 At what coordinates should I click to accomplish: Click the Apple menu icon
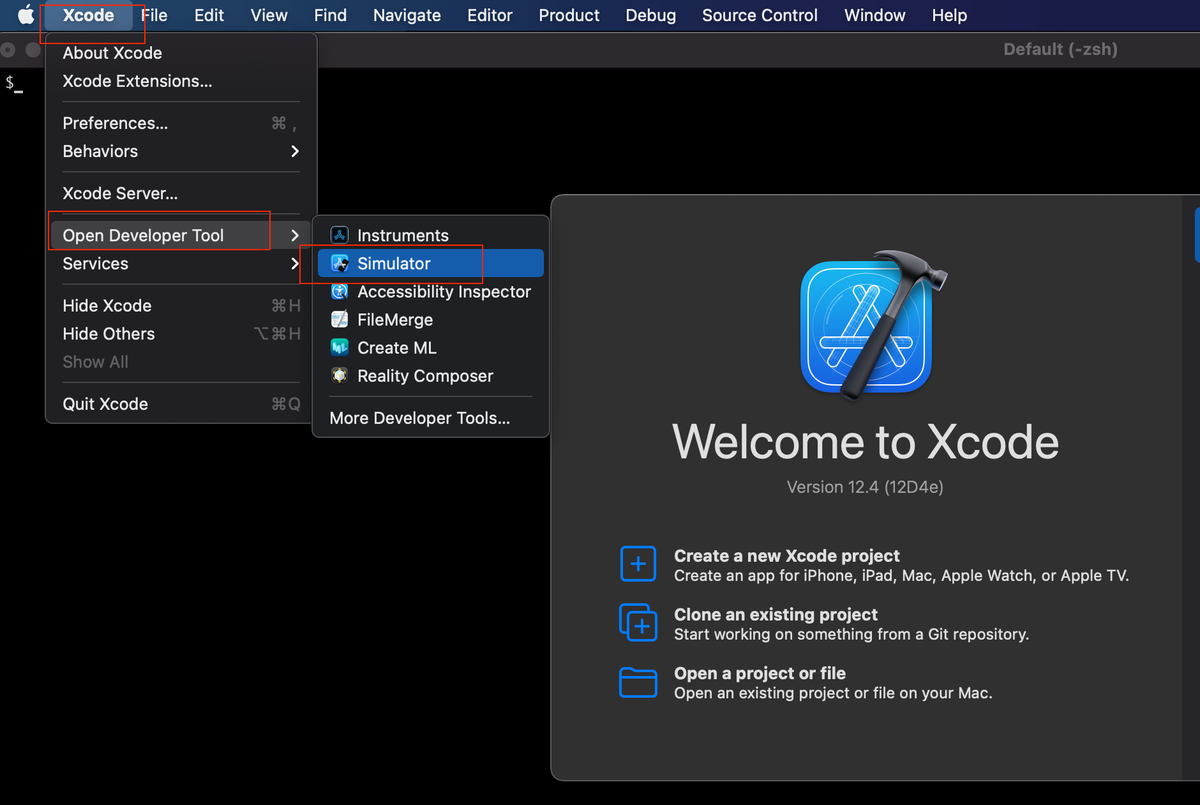pos(23,15)
